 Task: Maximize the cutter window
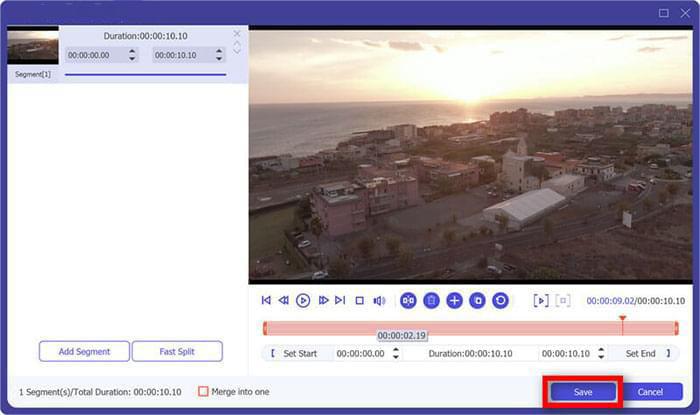point(663,13)
